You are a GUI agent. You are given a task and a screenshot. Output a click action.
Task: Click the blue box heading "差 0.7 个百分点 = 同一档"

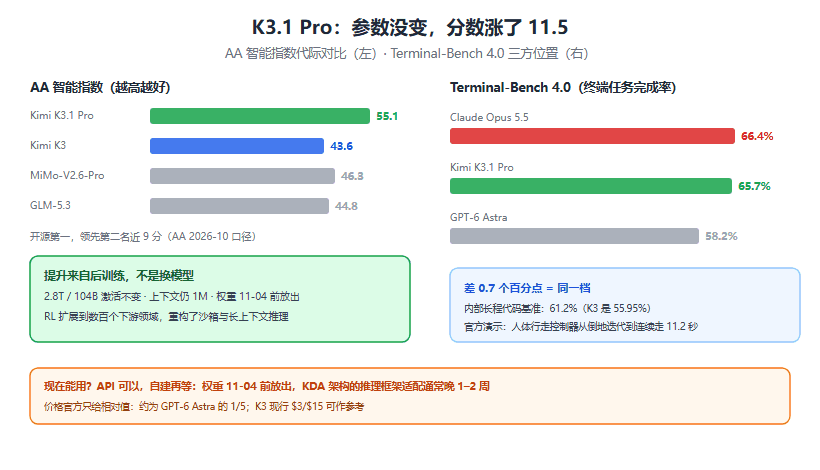[x=527, y=288]
